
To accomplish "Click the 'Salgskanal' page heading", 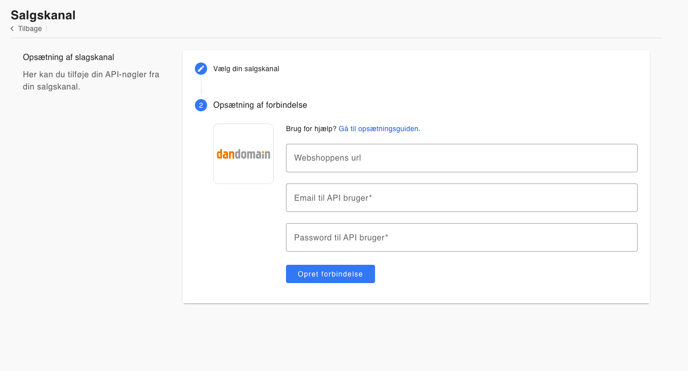I will (x=43, y=15).
